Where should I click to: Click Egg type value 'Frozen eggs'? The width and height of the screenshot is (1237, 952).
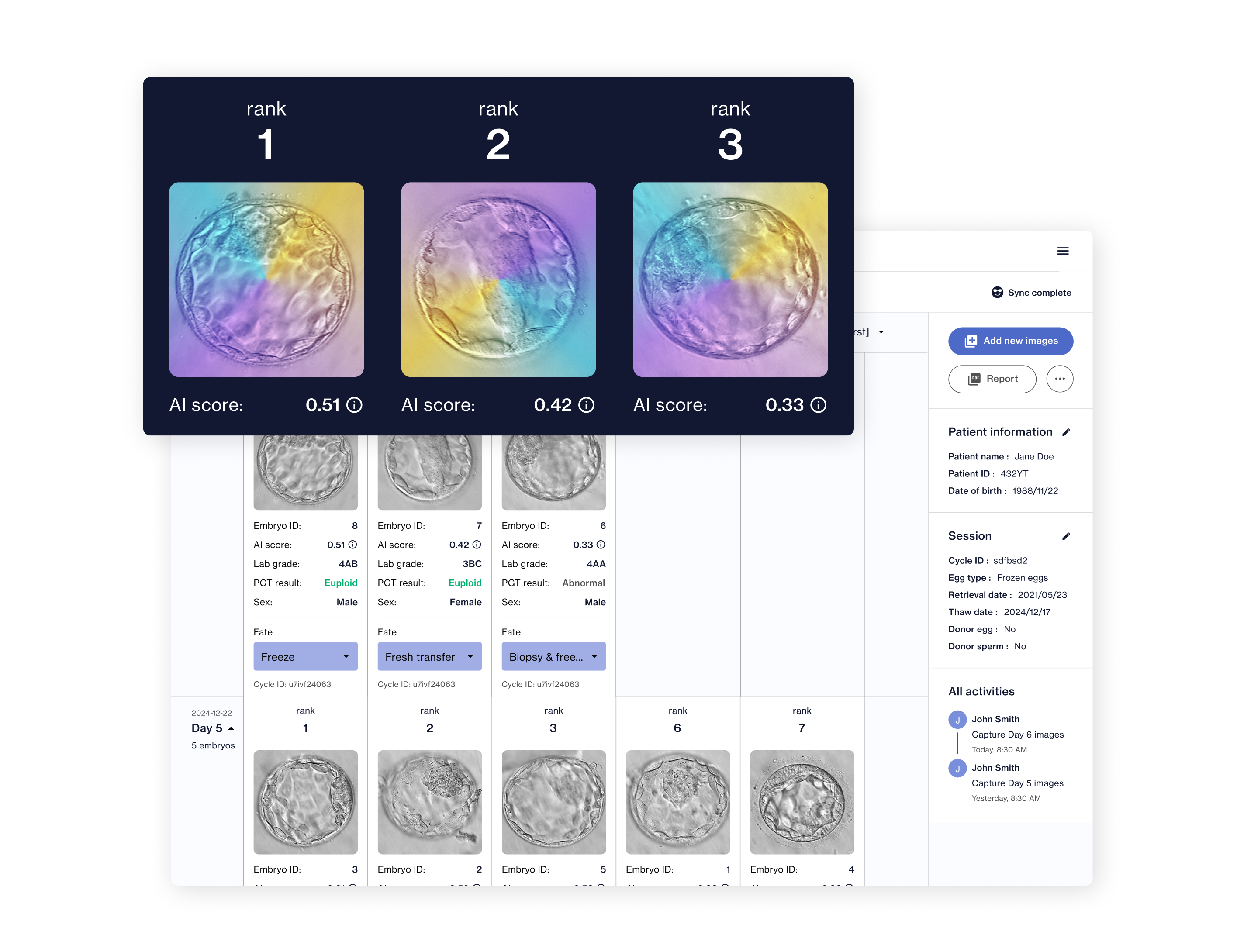[1022, 578]
